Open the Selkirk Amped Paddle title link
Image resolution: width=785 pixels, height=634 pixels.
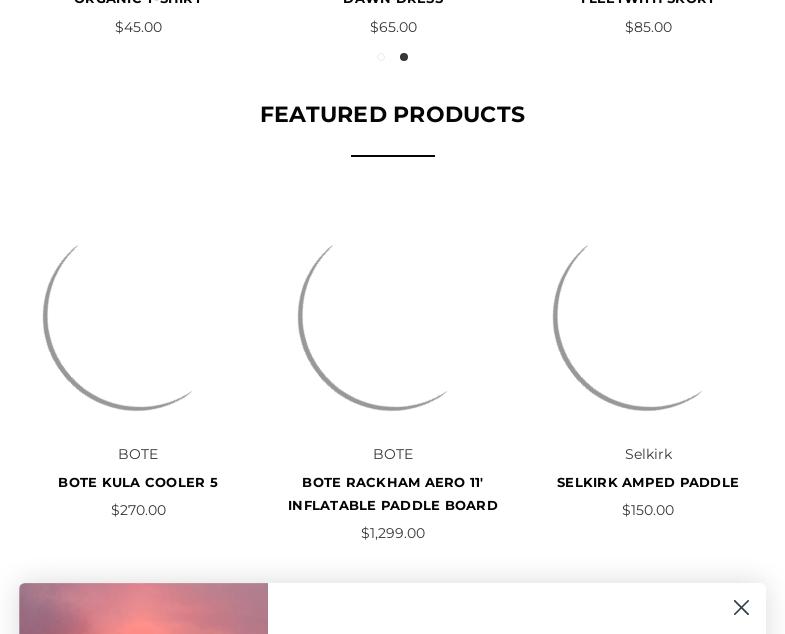[x=648, y=482]
